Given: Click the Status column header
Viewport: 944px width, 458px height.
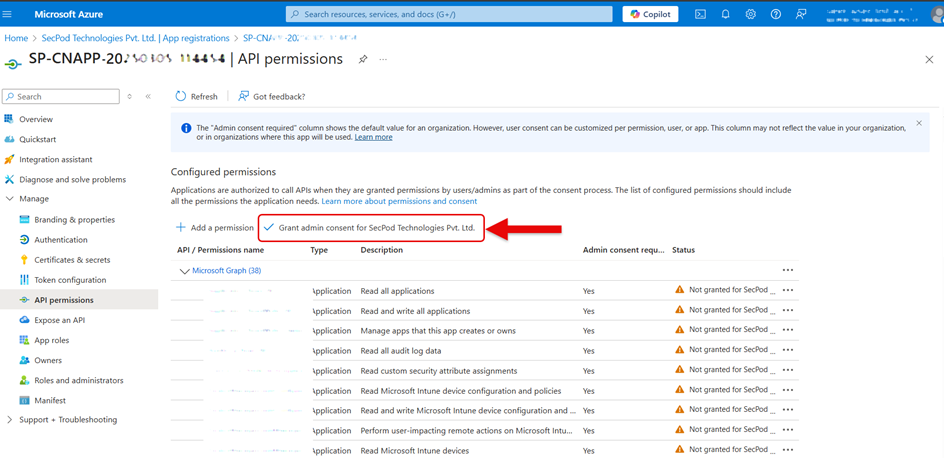Looking at the screenshot, I should [683, 250].
